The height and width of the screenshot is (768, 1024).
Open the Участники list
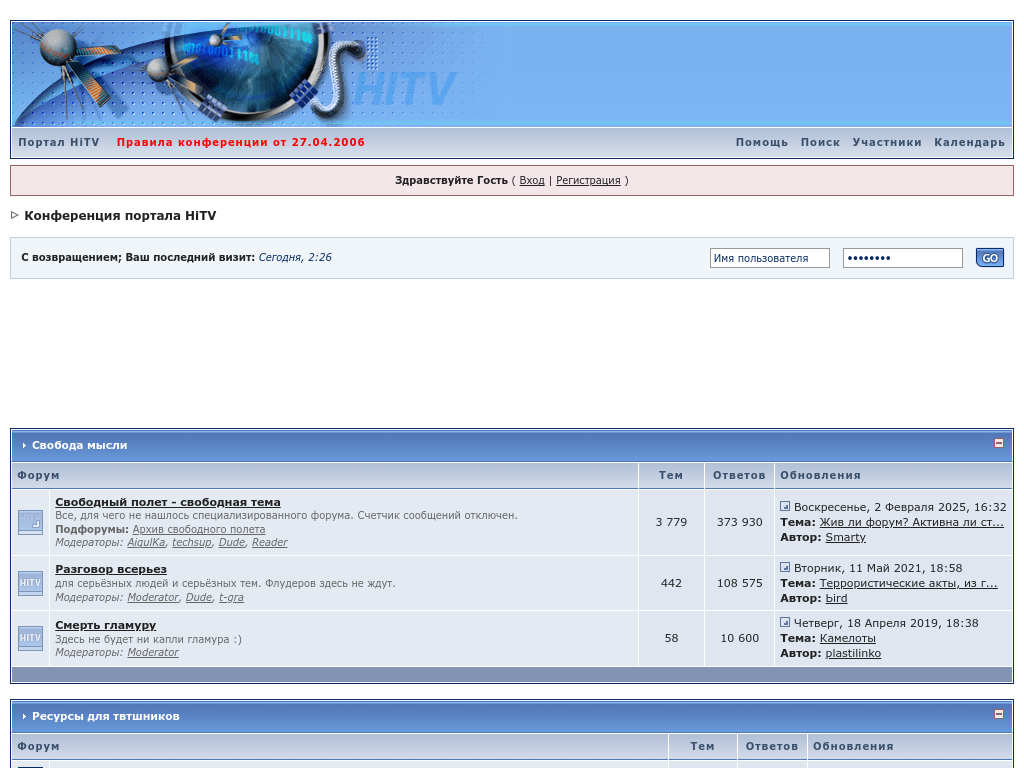887,143
